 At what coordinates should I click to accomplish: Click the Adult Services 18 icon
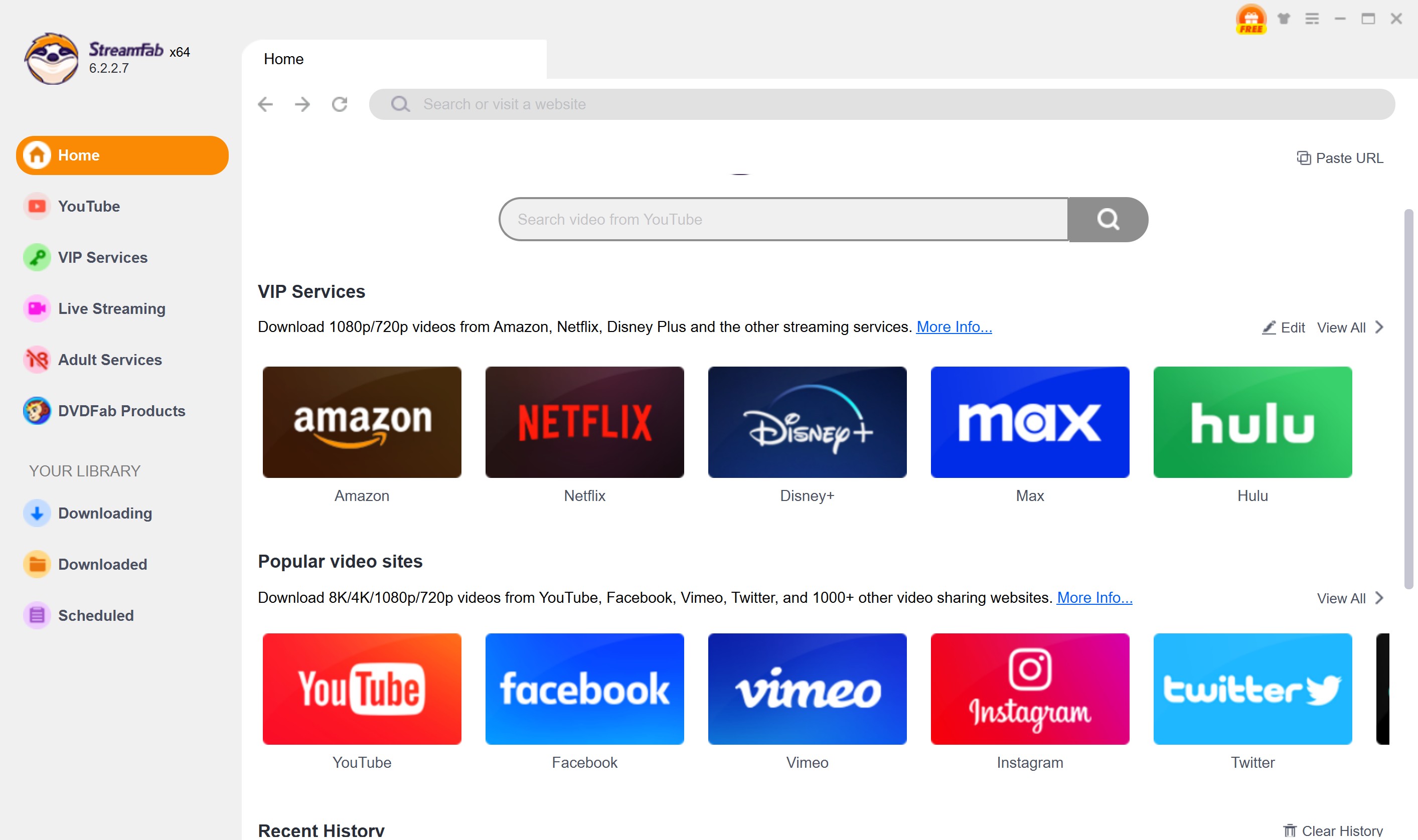[x=37, y=360]
